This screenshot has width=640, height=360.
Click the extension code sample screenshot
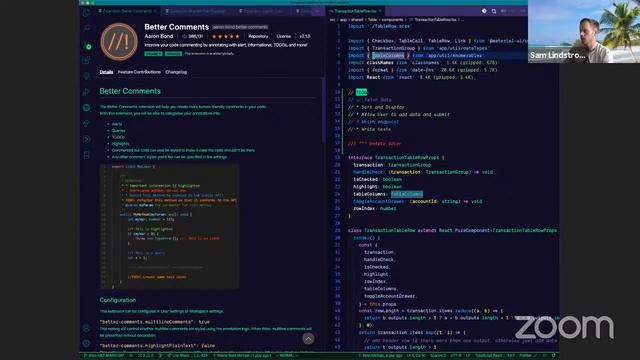(169, 227)
